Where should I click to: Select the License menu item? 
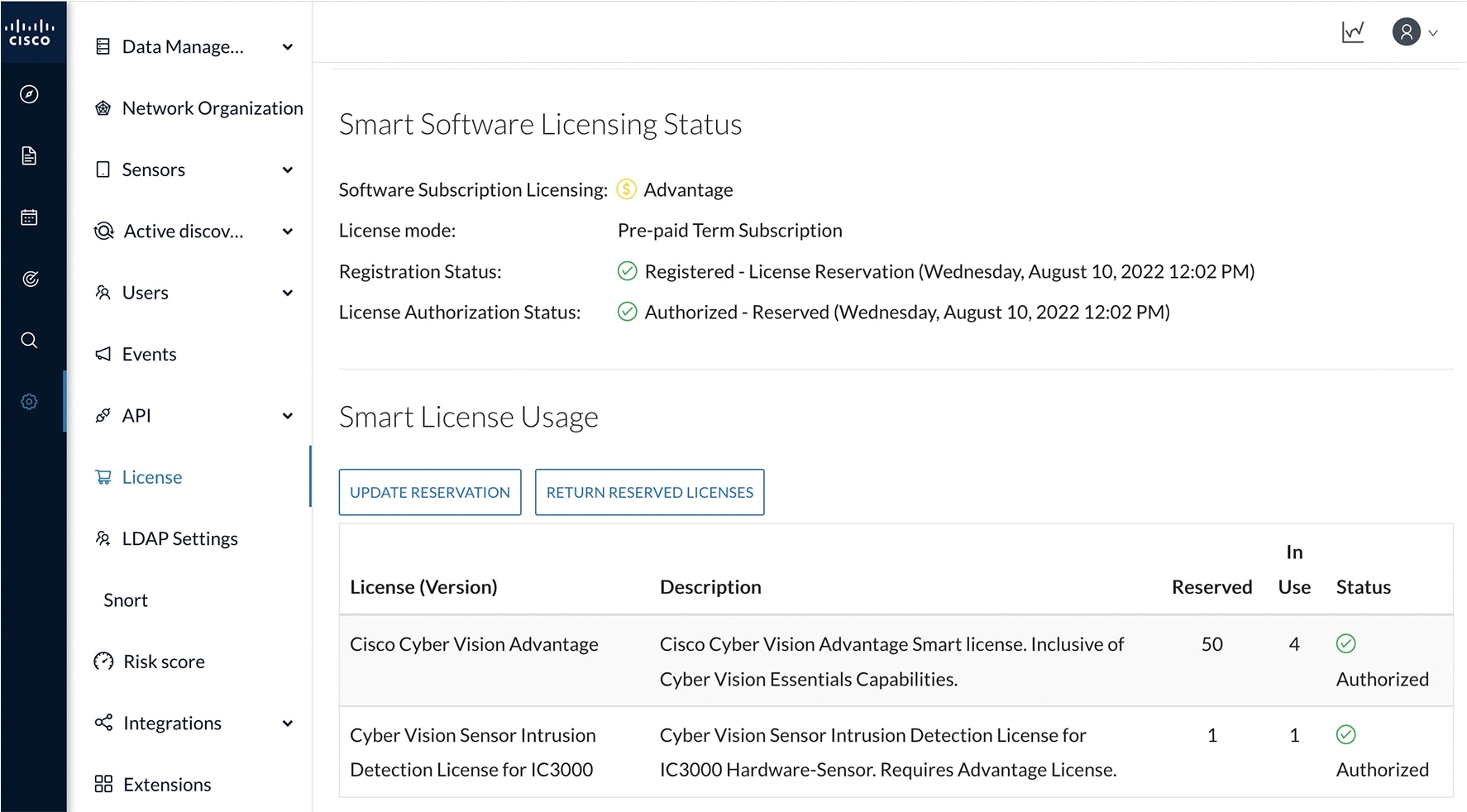click(x=152, y=477)
